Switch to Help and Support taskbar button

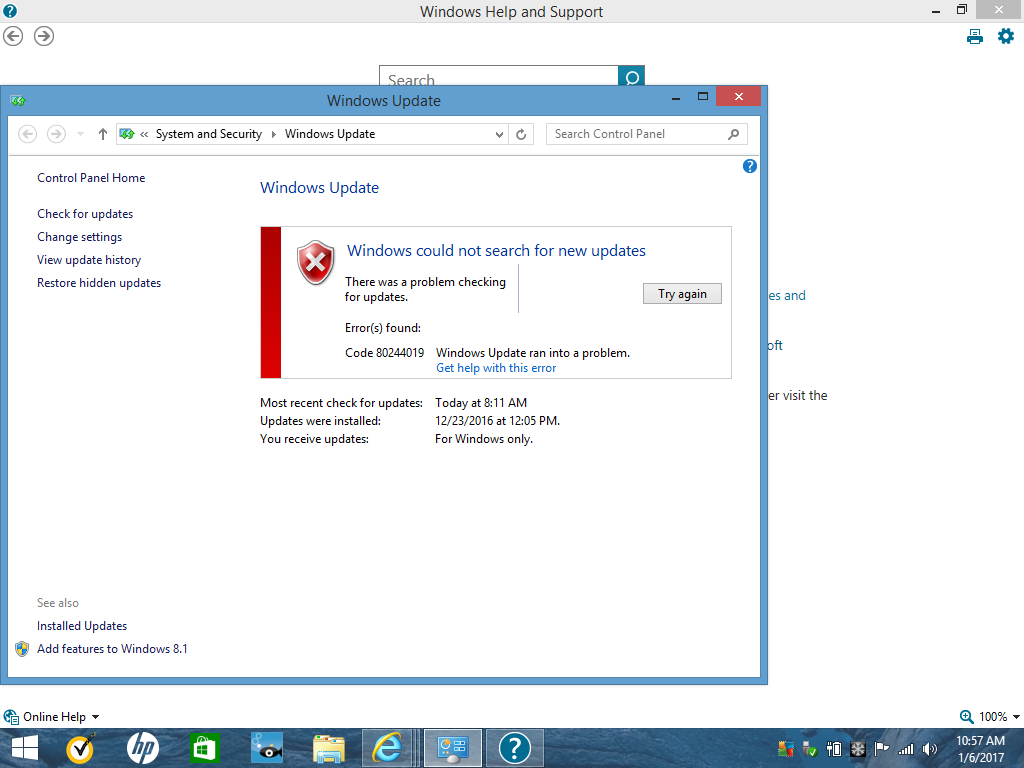[x=515, y=748]
